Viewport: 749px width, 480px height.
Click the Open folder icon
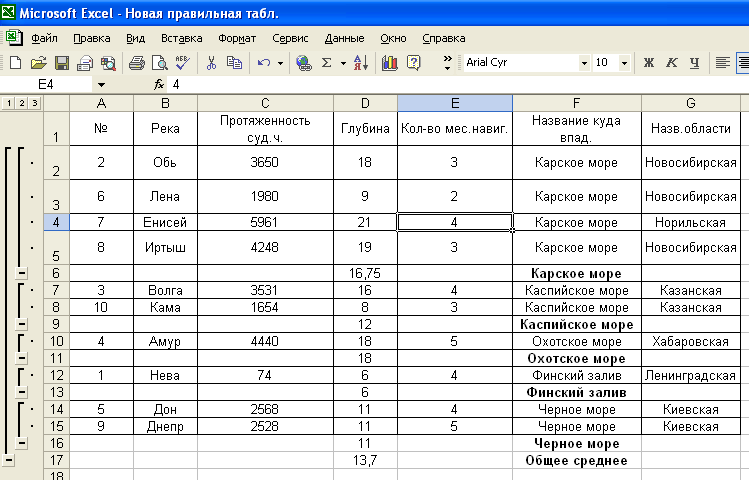(39, 63)
